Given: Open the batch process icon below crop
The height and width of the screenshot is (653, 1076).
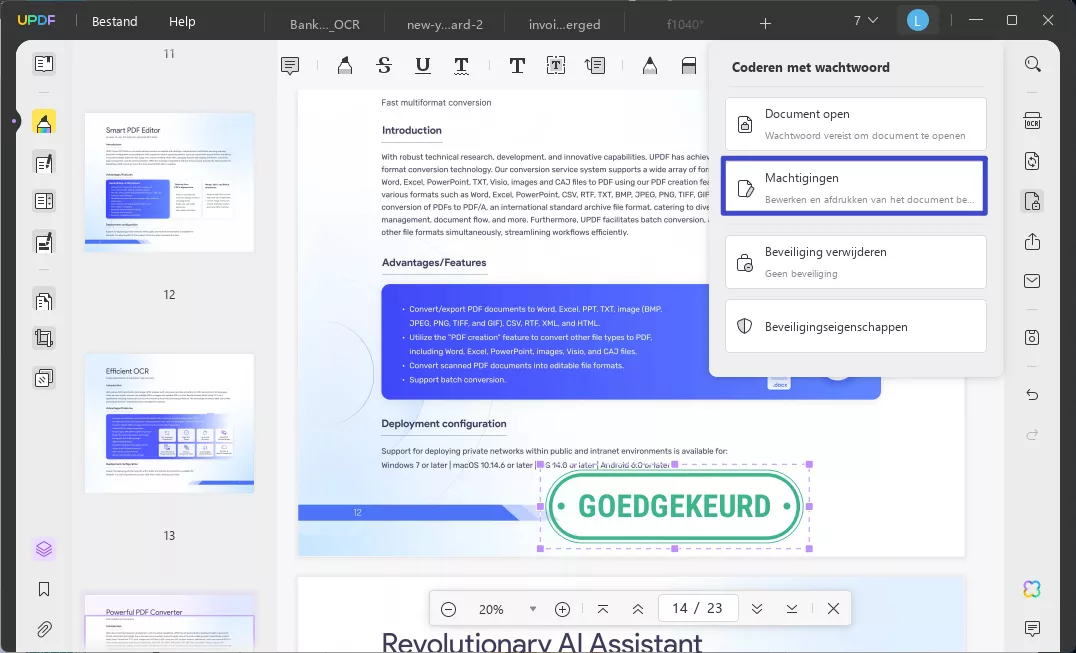Looking at the screenshot, I should (44, 378).
